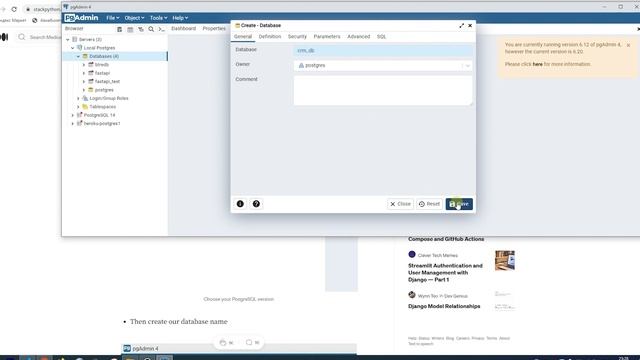Screen dimensions: 640x360
Task: Click inside the Comment text area
Action: tap(383, 91)
